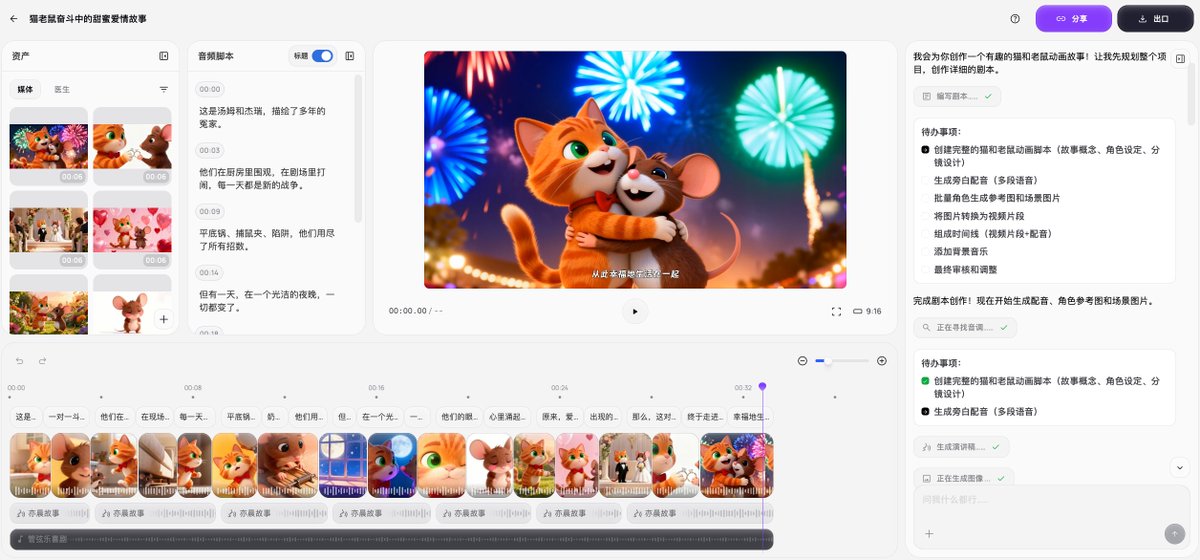1200x560 pixels.
Task: Go back using the arrow beside the project title
Action: tap(14, 18)
